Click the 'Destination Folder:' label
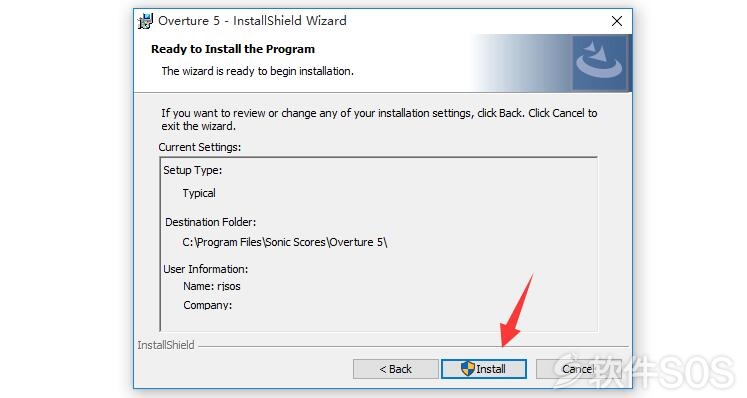This screenshot has width=747, height=398. (211, 222)
